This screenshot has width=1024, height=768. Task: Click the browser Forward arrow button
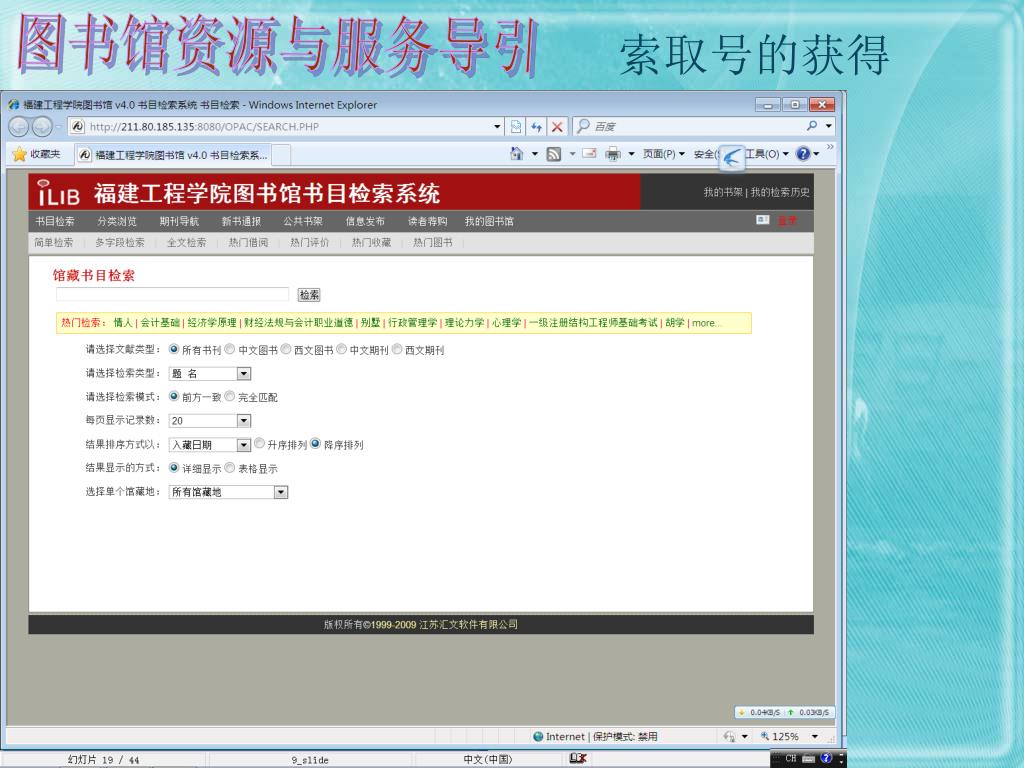pos(42,126)
